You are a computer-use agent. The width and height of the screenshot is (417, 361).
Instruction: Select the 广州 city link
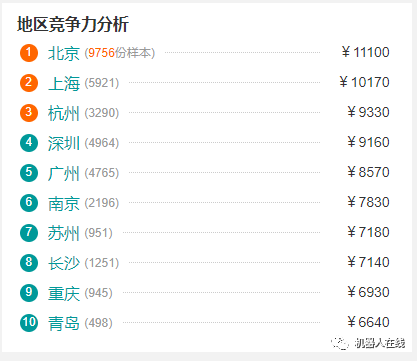tap(64, 173)
